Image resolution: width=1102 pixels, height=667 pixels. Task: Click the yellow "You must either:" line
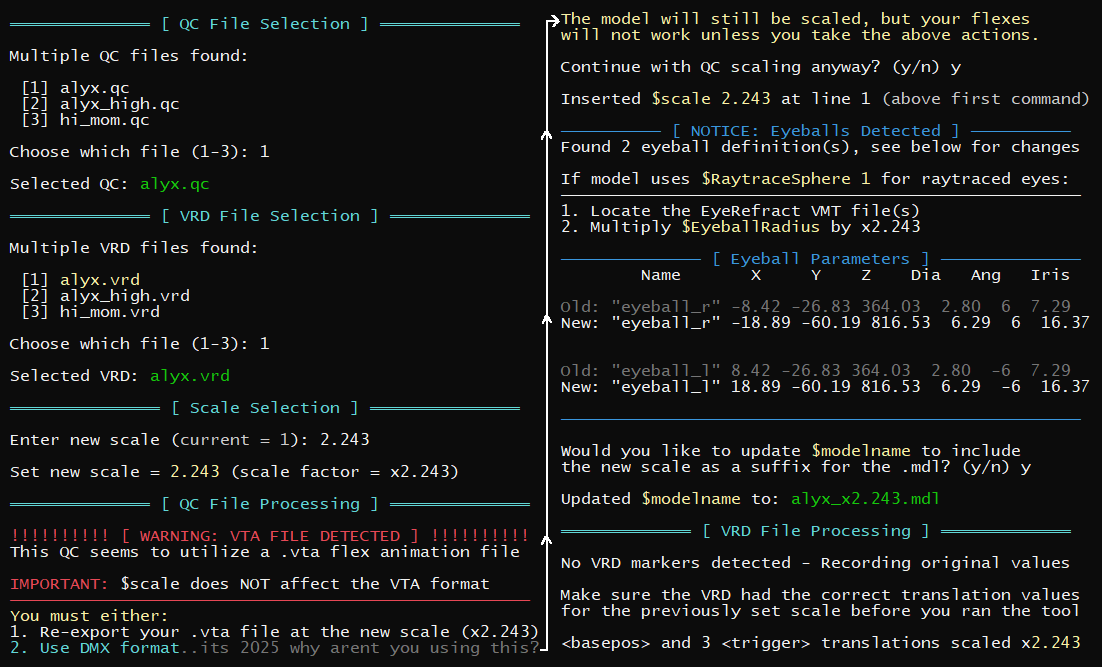coord(89,616)
